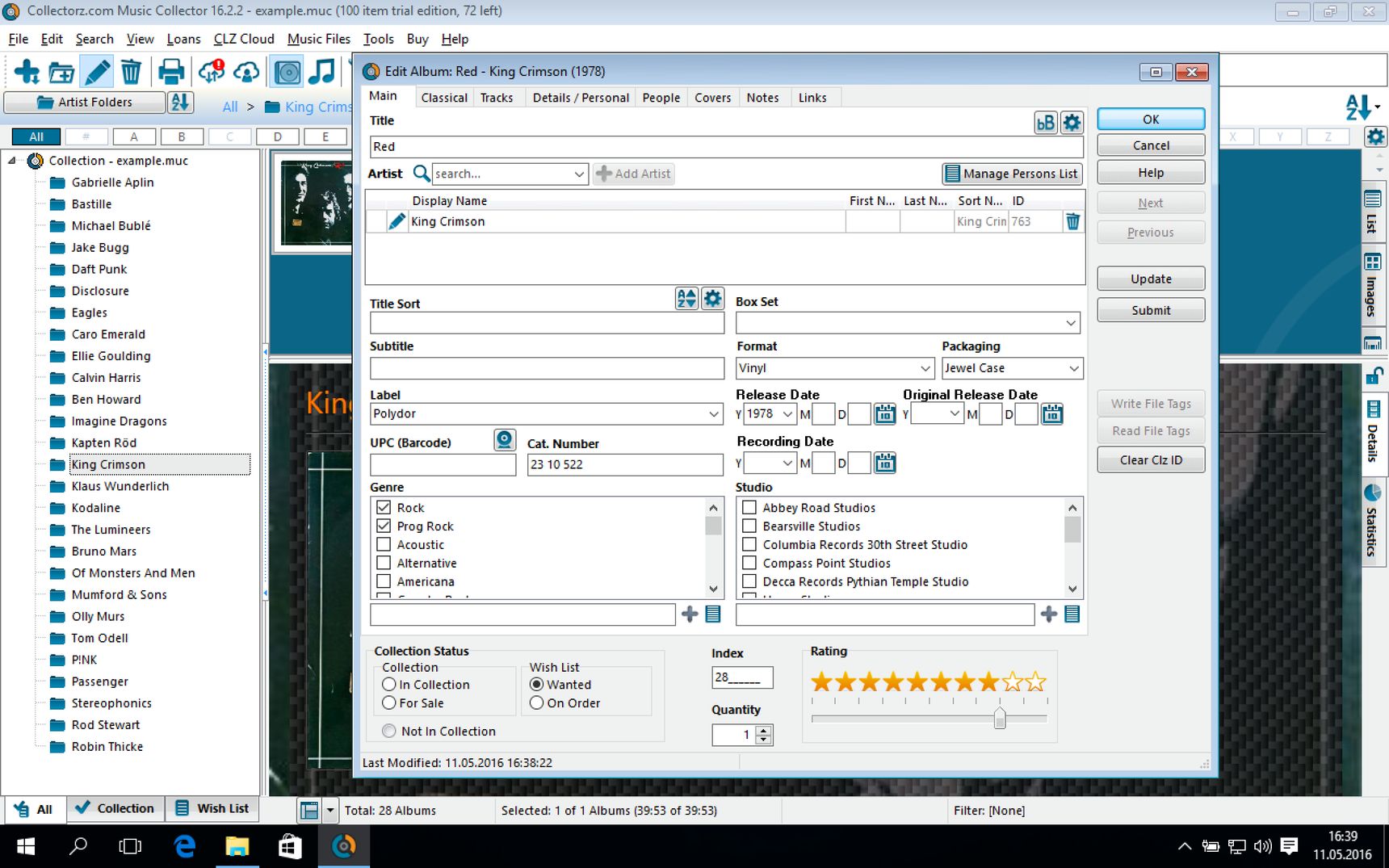Click the music note icon in toolbar
This screenshot has width=1389, height=868.
(x=322, y=72)
